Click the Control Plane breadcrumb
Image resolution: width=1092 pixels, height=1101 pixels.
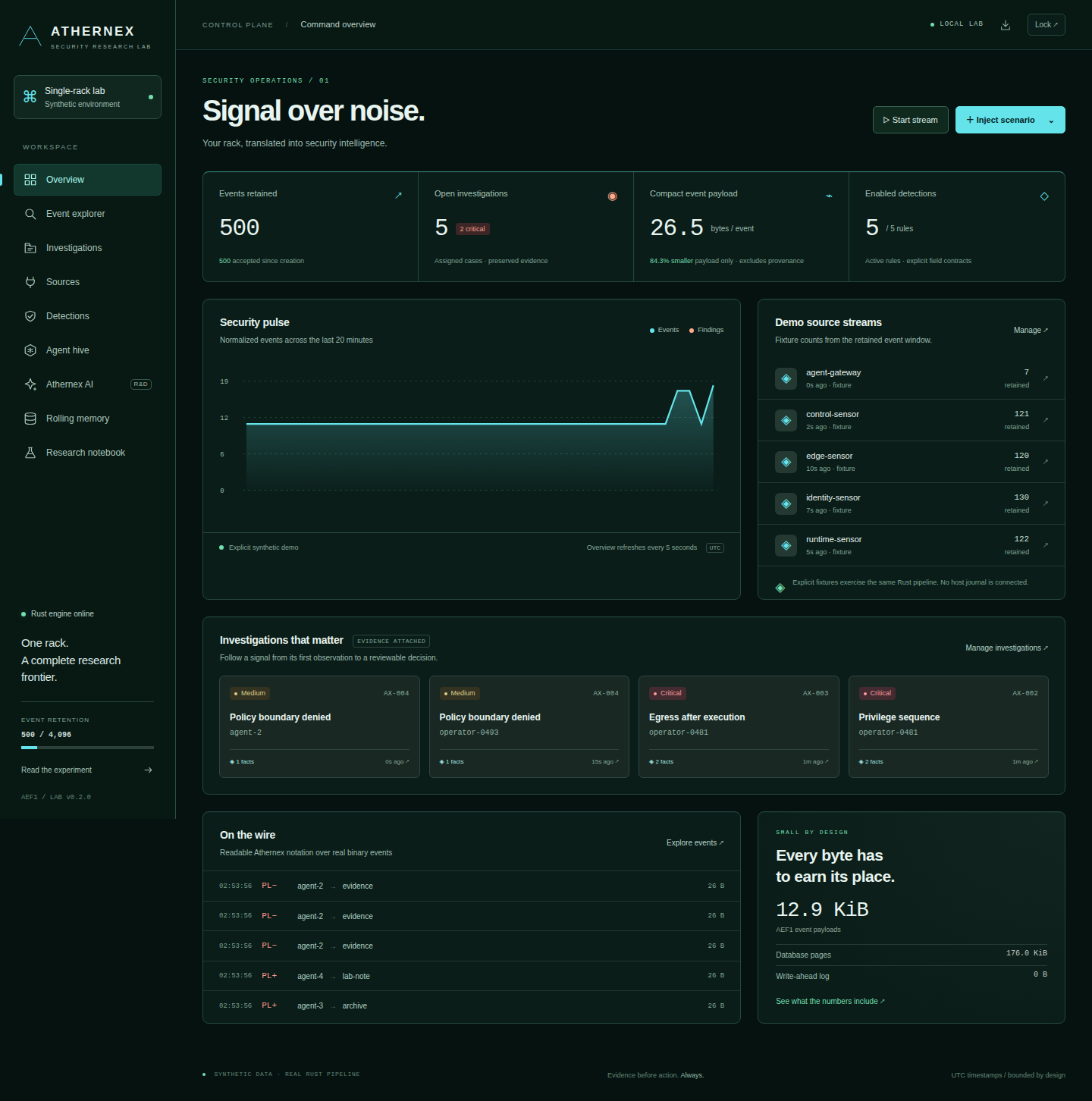237,25
